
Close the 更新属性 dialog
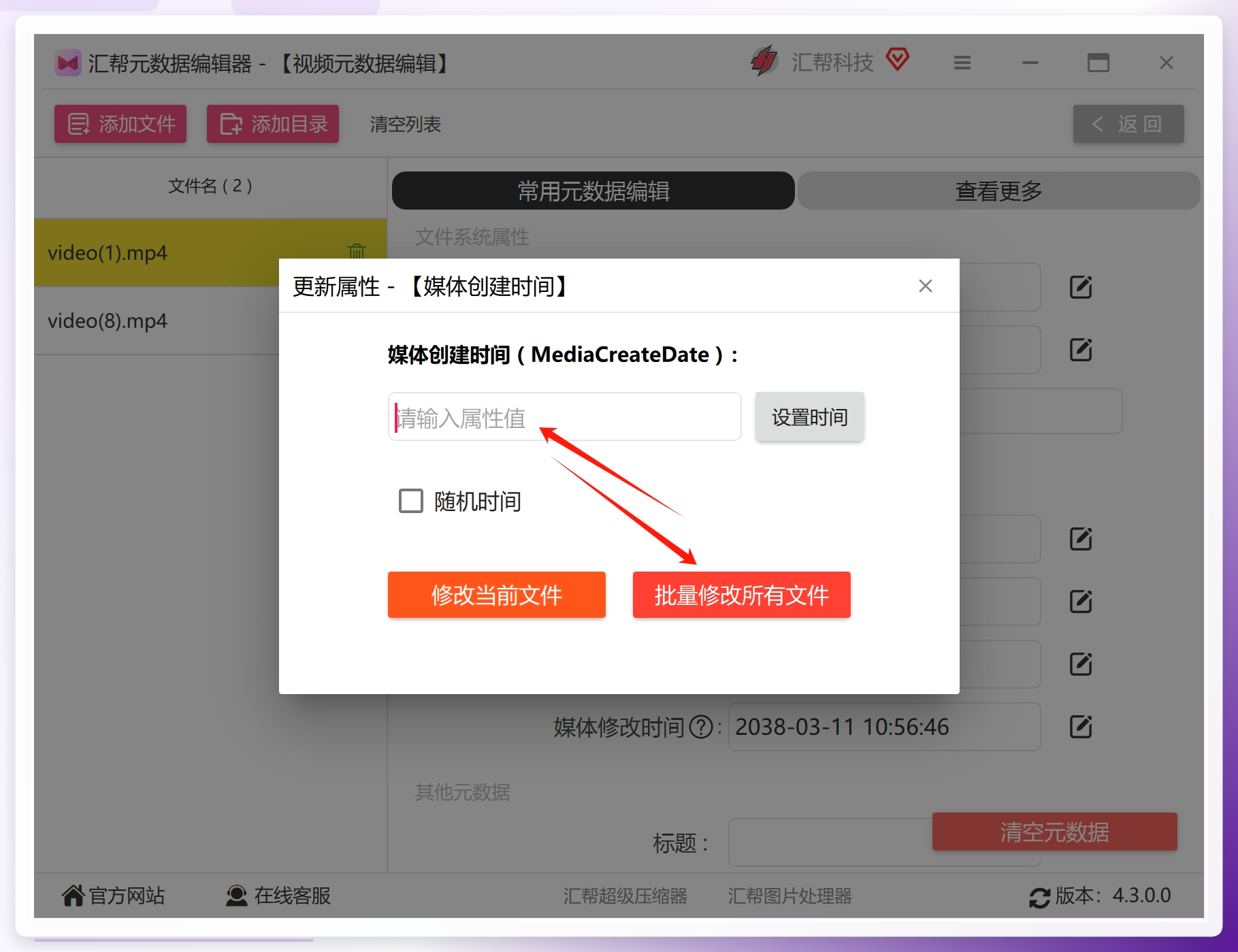(926, 286)
